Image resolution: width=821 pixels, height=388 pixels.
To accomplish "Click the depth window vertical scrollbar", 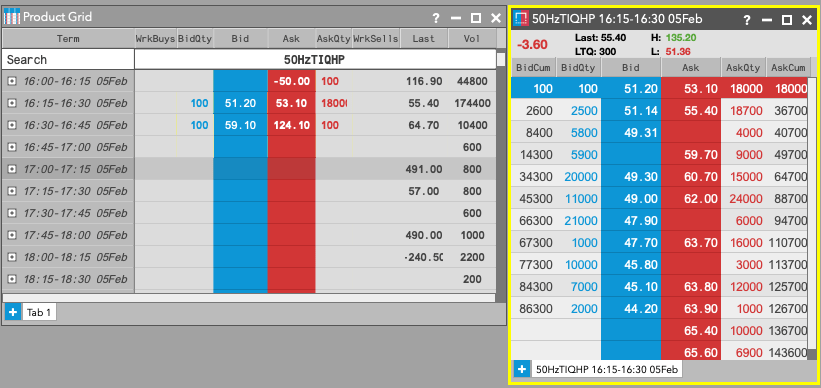I will tap(812, 218).
